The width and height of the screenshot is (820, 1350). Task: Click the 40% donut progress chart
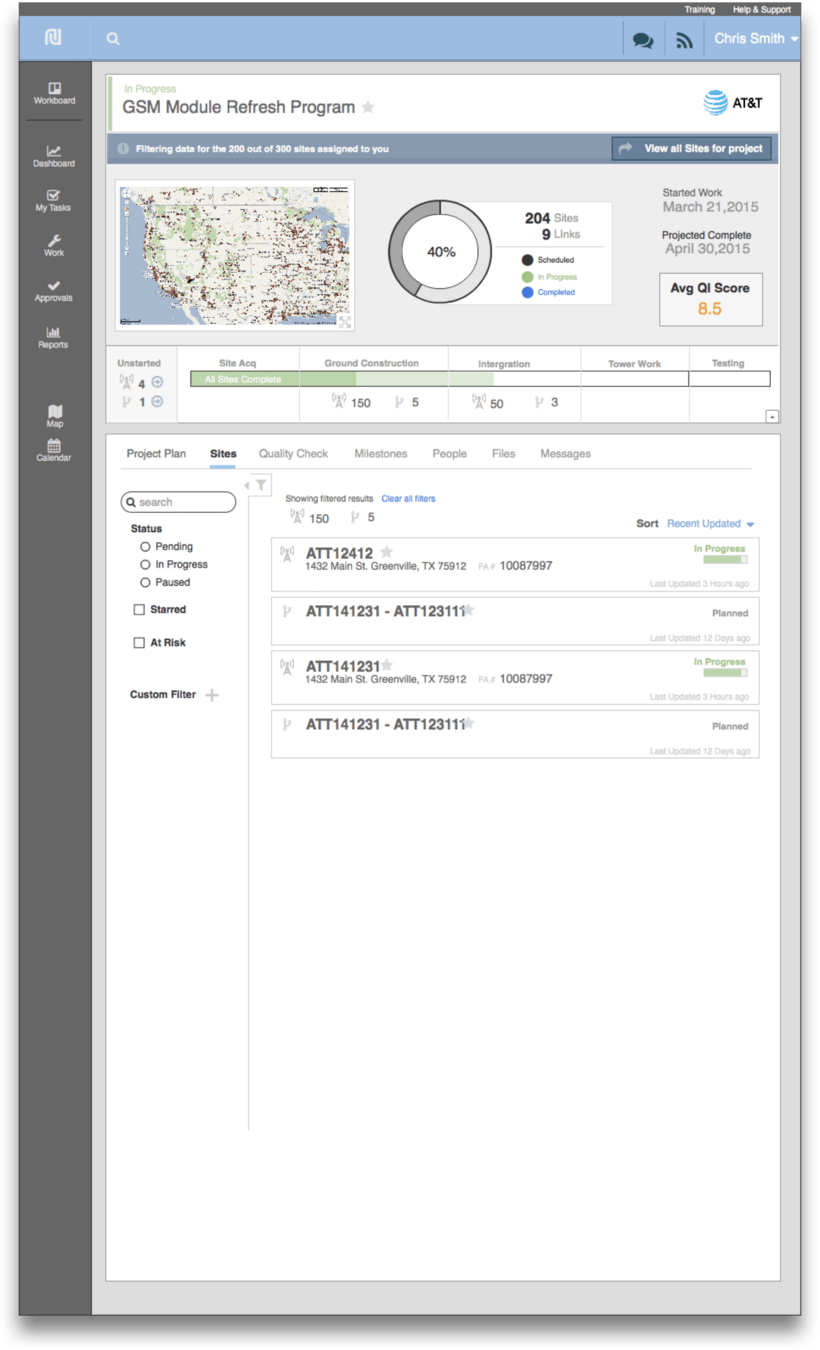[x=441, y=252]
